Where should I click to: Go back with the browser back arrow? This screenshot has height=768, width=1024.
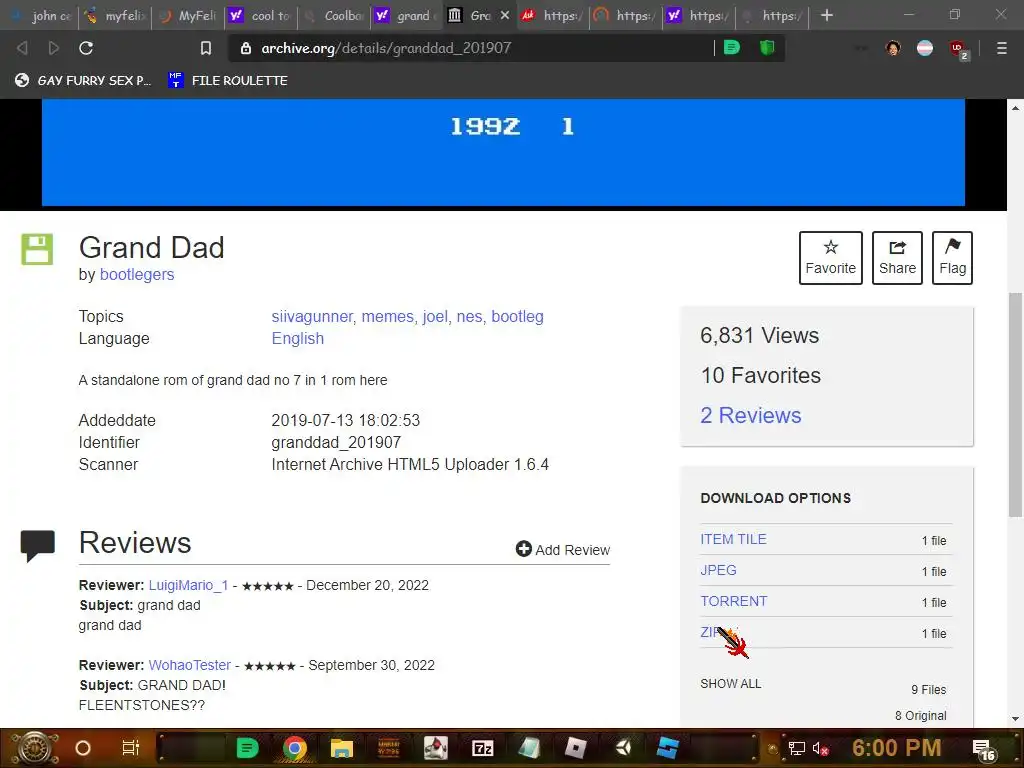point(22,48)
